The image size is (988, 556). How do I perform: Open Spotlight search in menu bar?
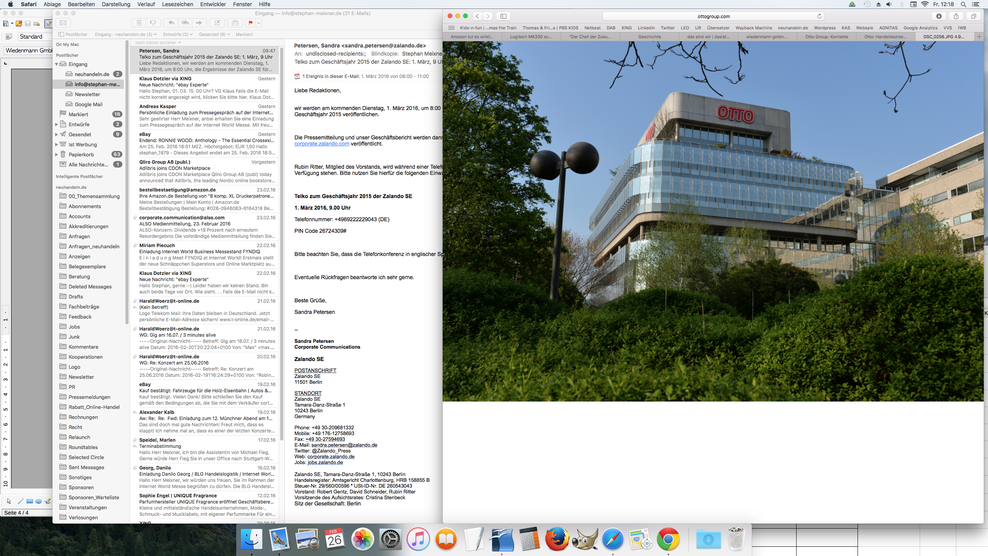963,4
